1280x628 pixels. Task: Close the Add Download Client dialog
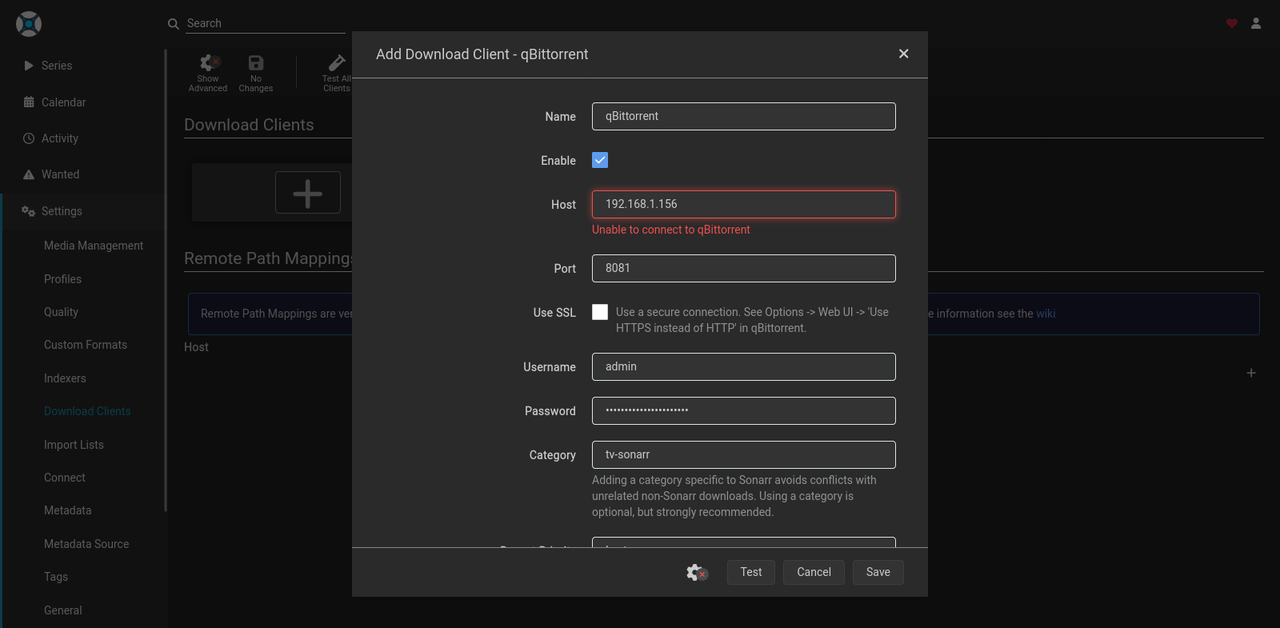point(904,54)
